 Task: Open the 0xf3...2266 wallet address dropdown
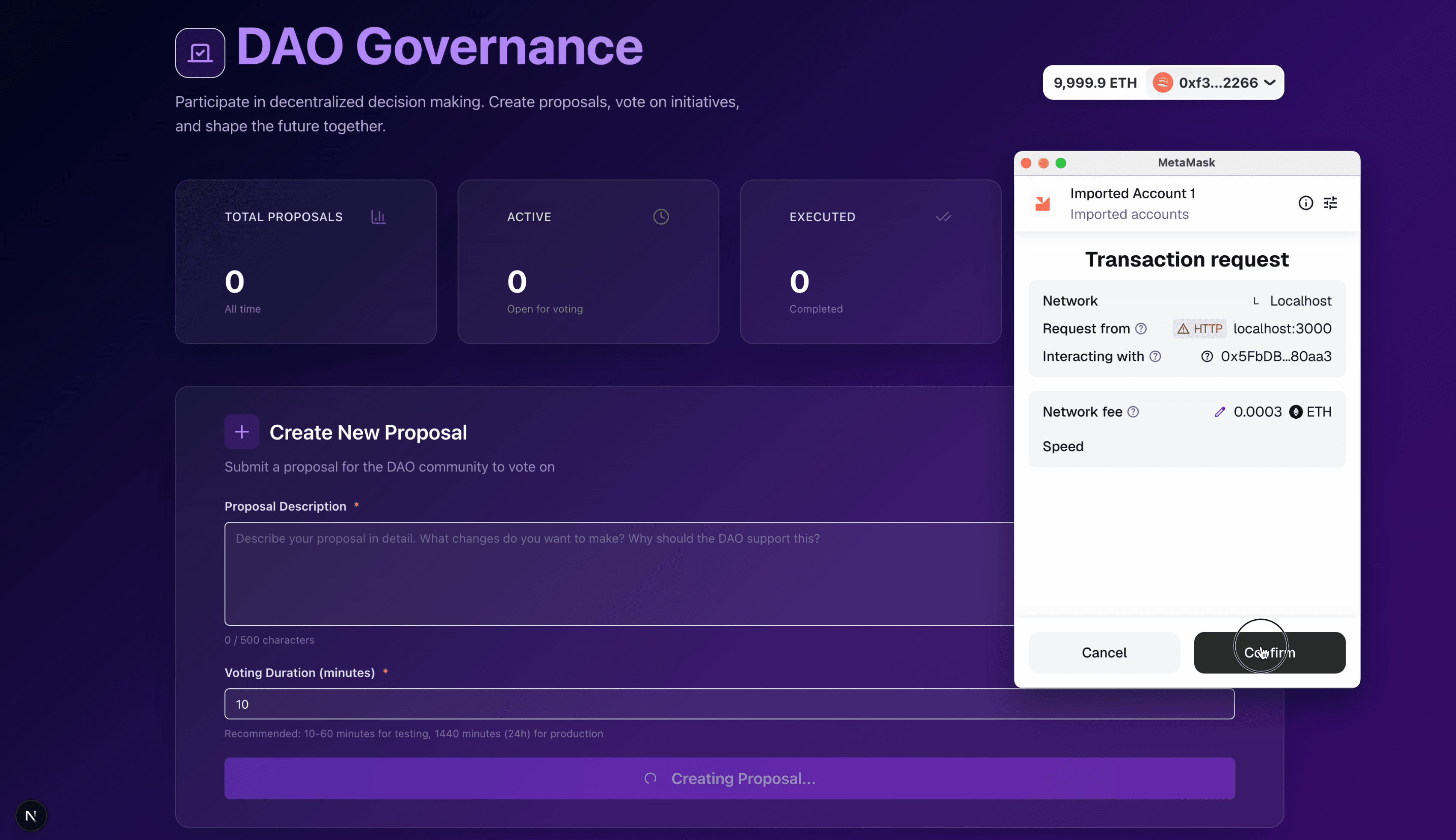(x=1214, y=83)
